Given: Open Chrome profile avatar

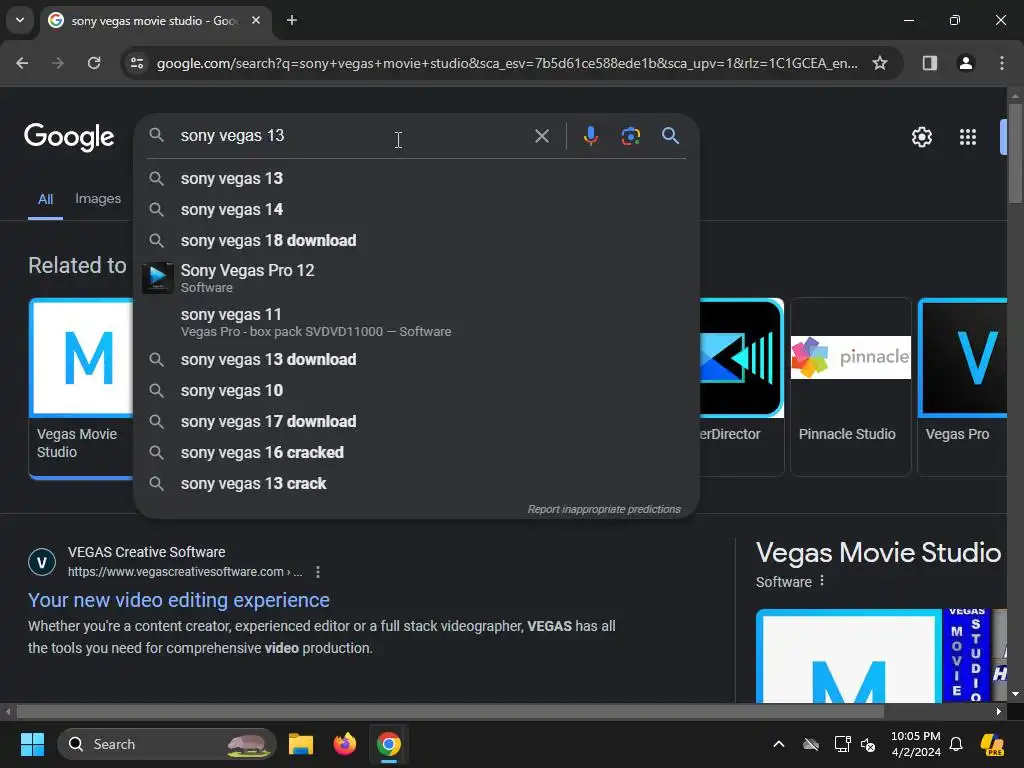Looking at the screenshot, I should (966, 63).
